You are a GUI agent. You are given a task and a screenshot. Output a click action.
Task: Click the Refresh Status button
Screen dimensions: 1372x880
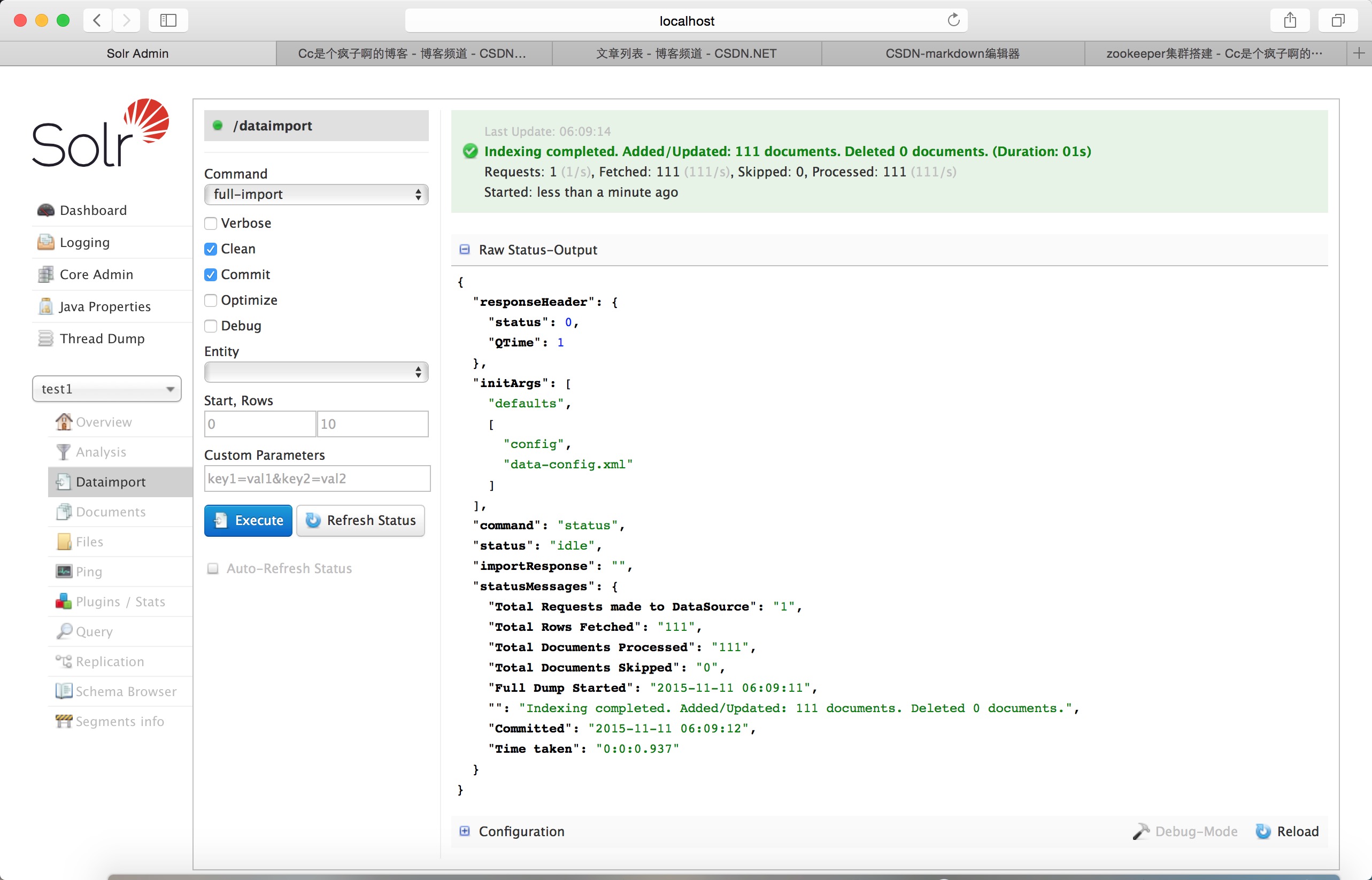click(360, 521)
